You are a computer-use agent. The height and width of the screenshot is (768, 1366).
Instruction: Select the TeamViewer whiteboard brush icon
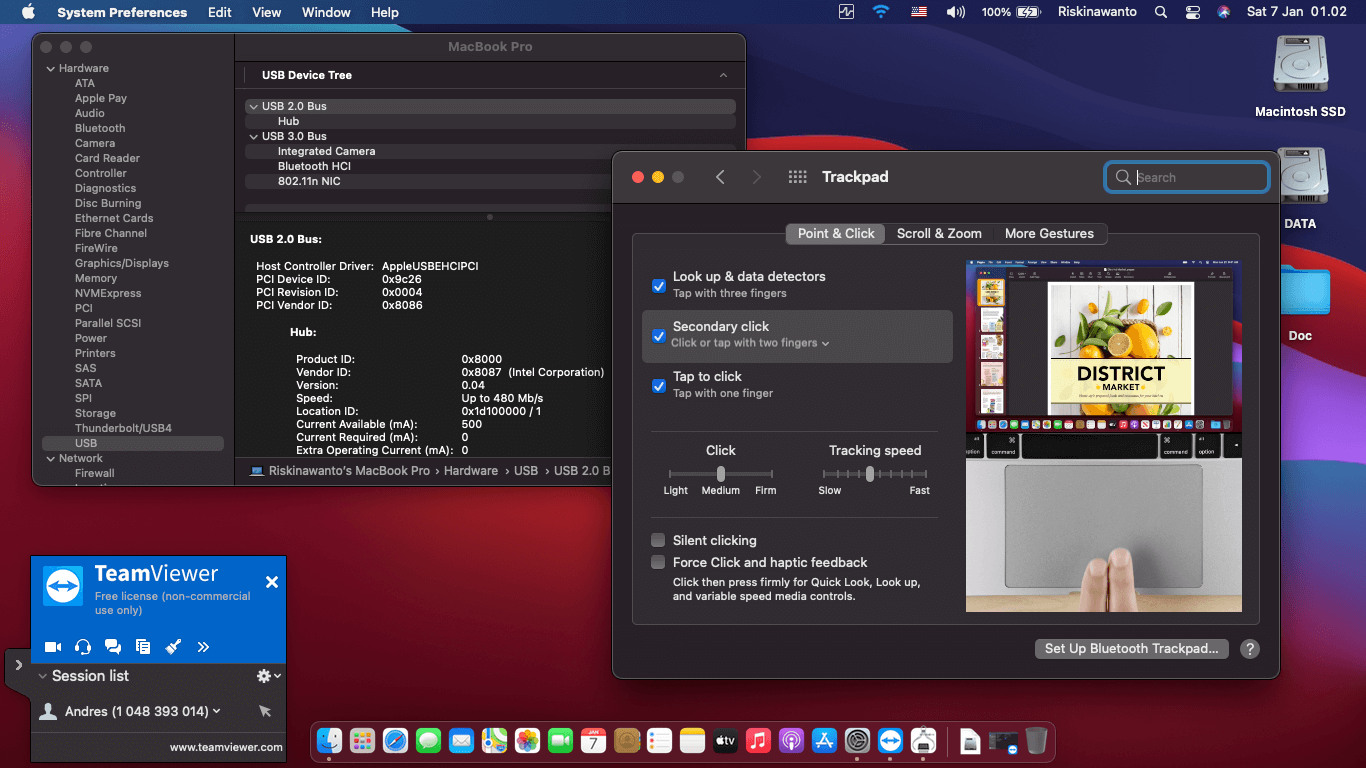click(x=172, y=647)
